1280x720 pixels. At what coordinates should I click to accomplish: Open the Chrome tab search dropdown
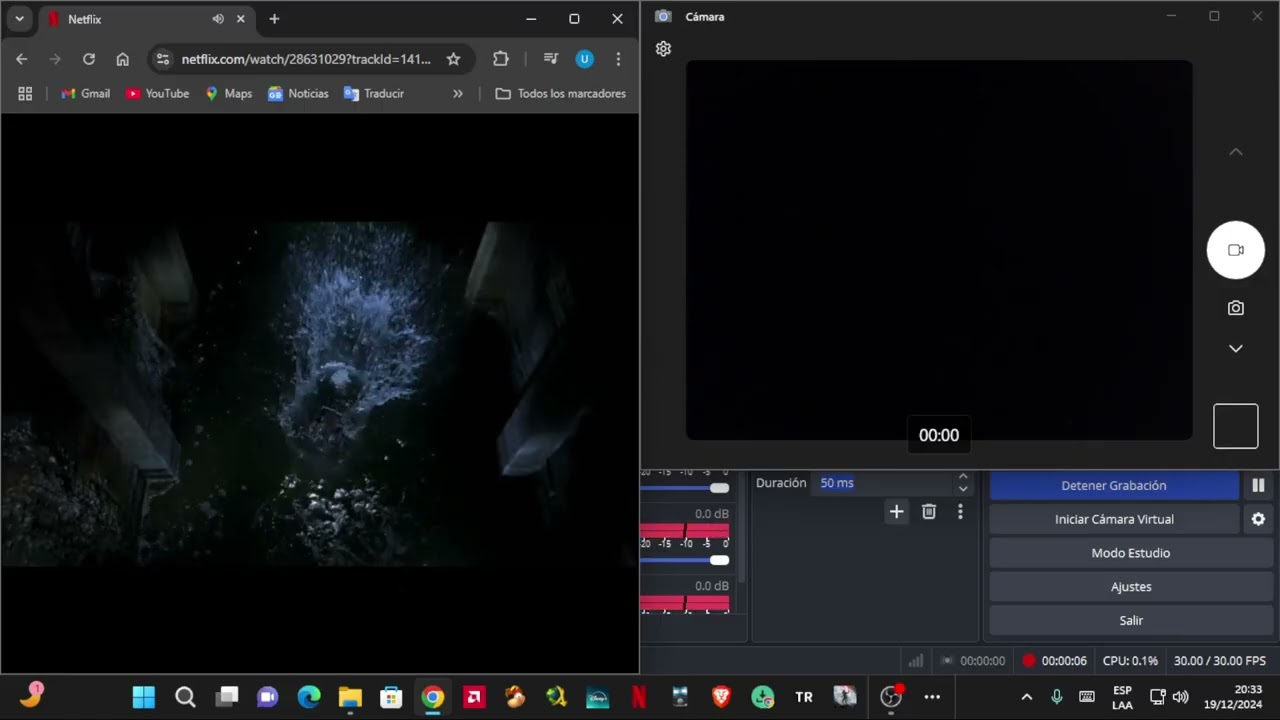coord(19,19)
